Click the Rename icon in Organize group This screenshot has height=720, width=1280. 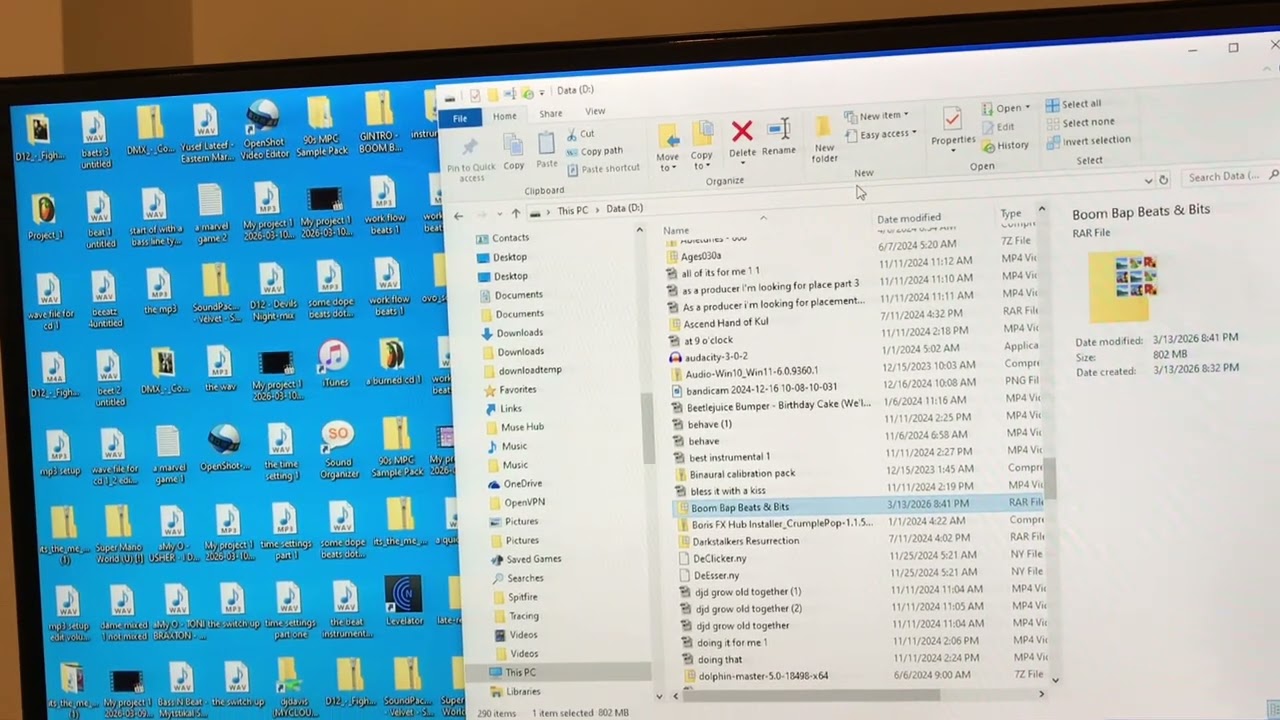(779, 137)
